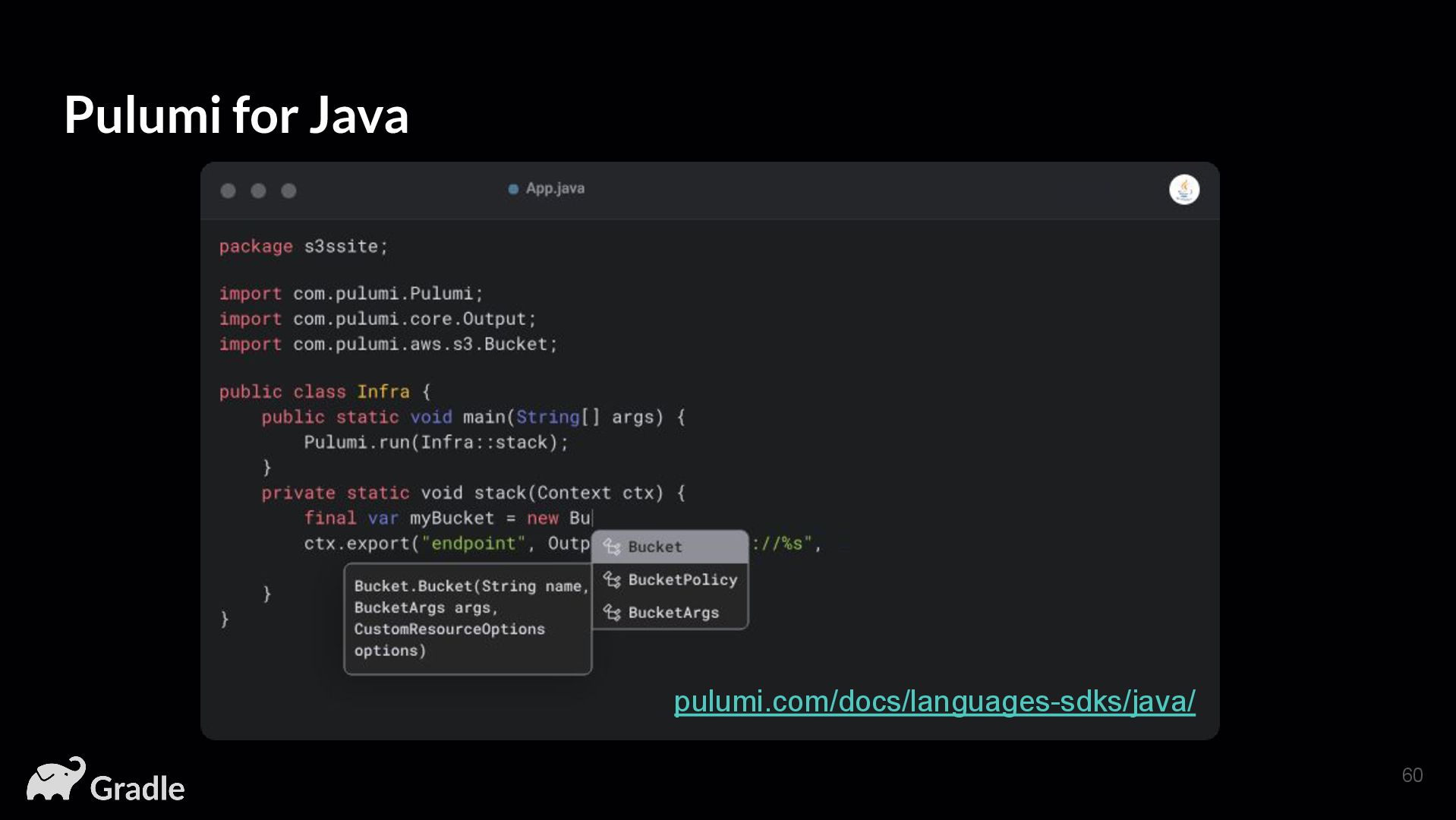Click the third gray window control dot
Screen dimensions: 1456x820
(x=288, y=191)
